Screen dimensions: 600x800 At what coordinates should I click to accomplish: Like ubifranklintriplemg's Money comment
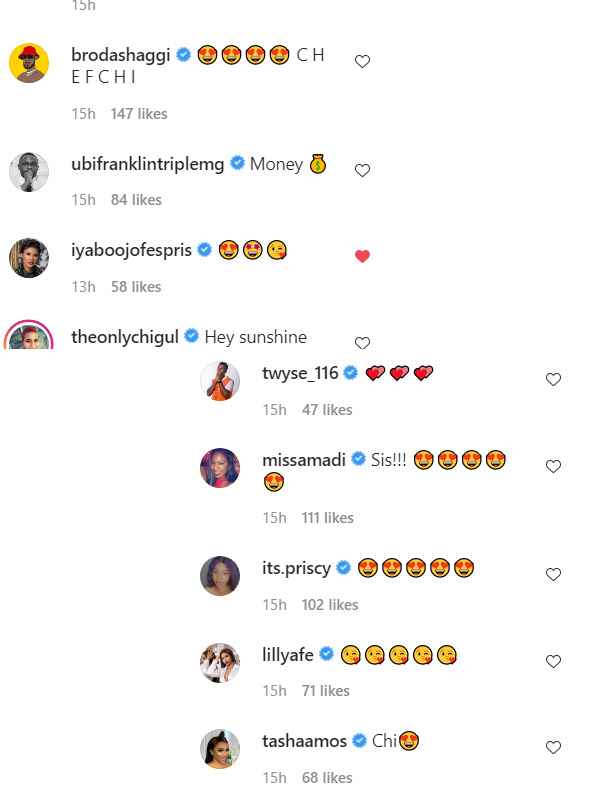click(362, 170)
